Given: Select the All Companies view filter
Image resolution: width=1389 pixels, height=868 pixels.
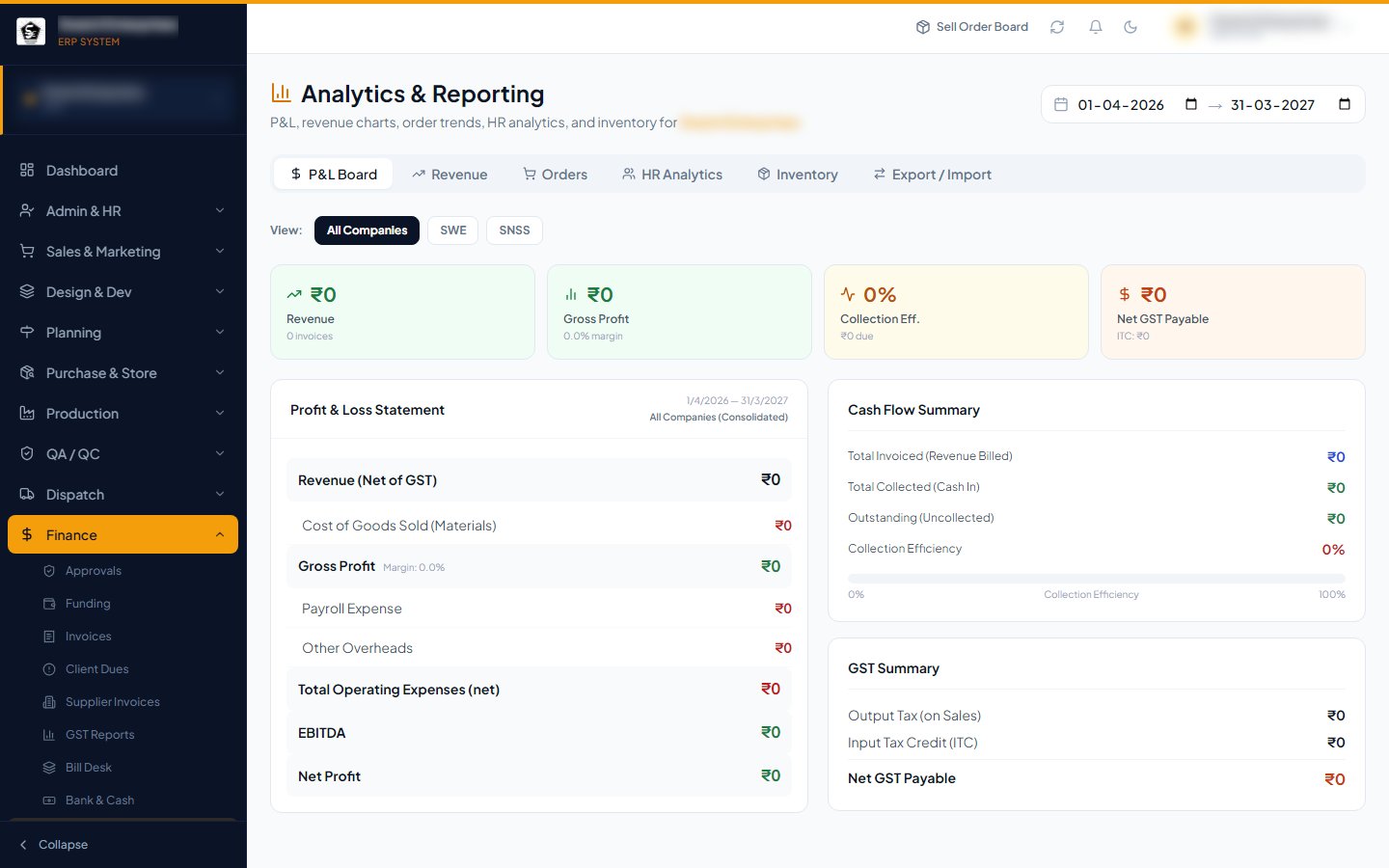Looking at the screenshot, I should (x=367, y=231).
